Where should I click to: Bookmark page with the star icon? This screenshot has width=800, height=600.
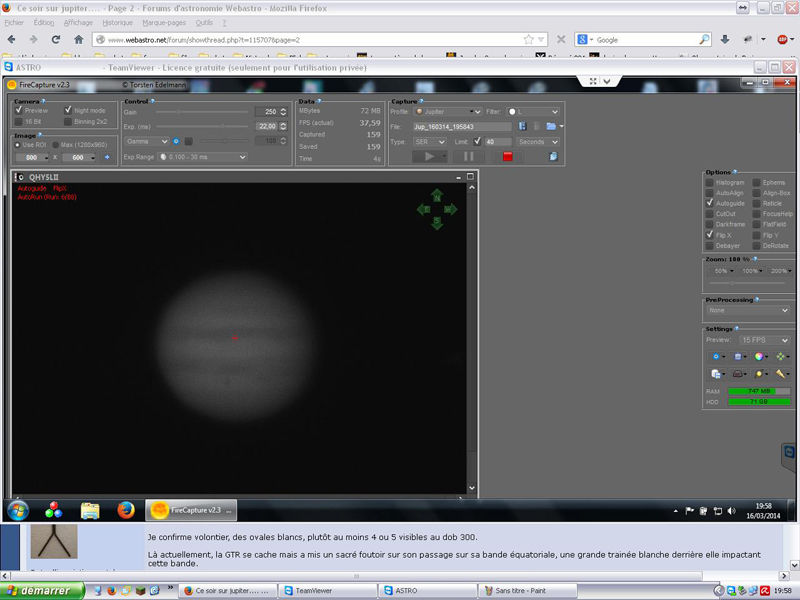click(529, 39)
